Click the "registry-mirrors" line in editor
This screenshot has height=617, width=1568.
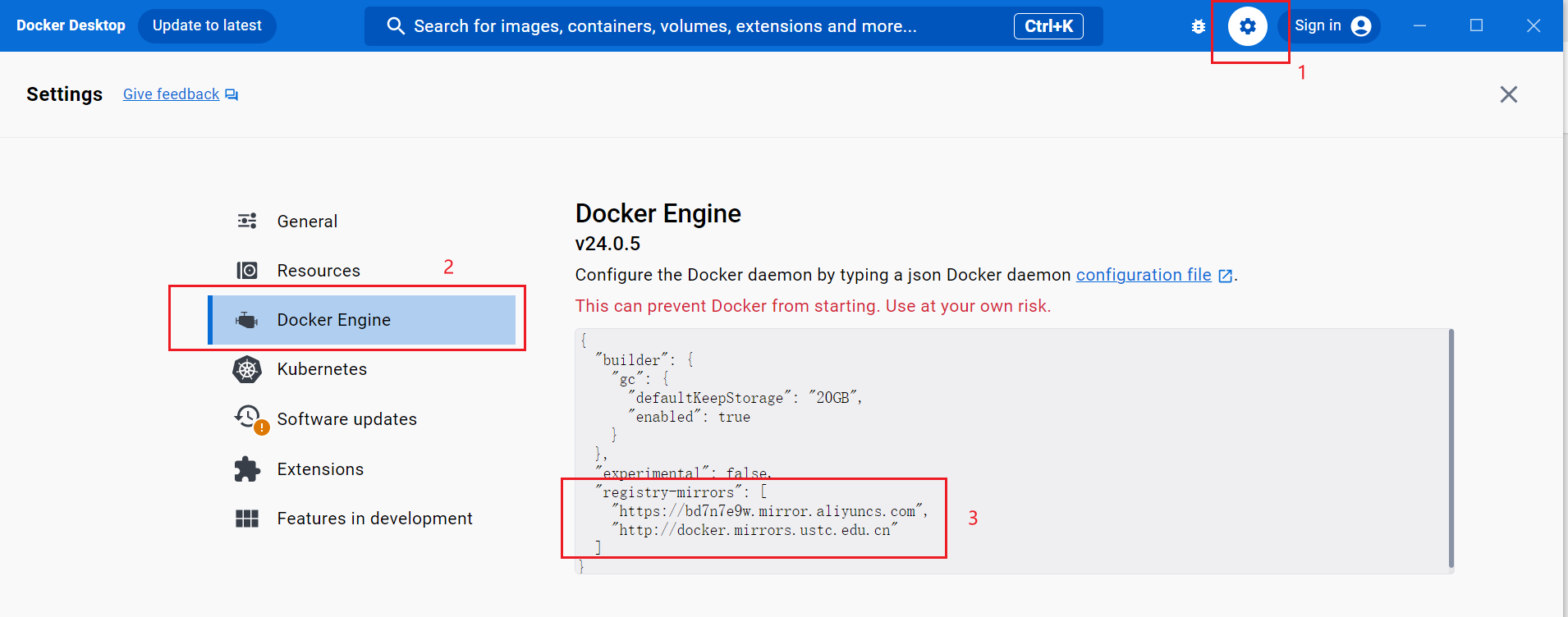681,492
